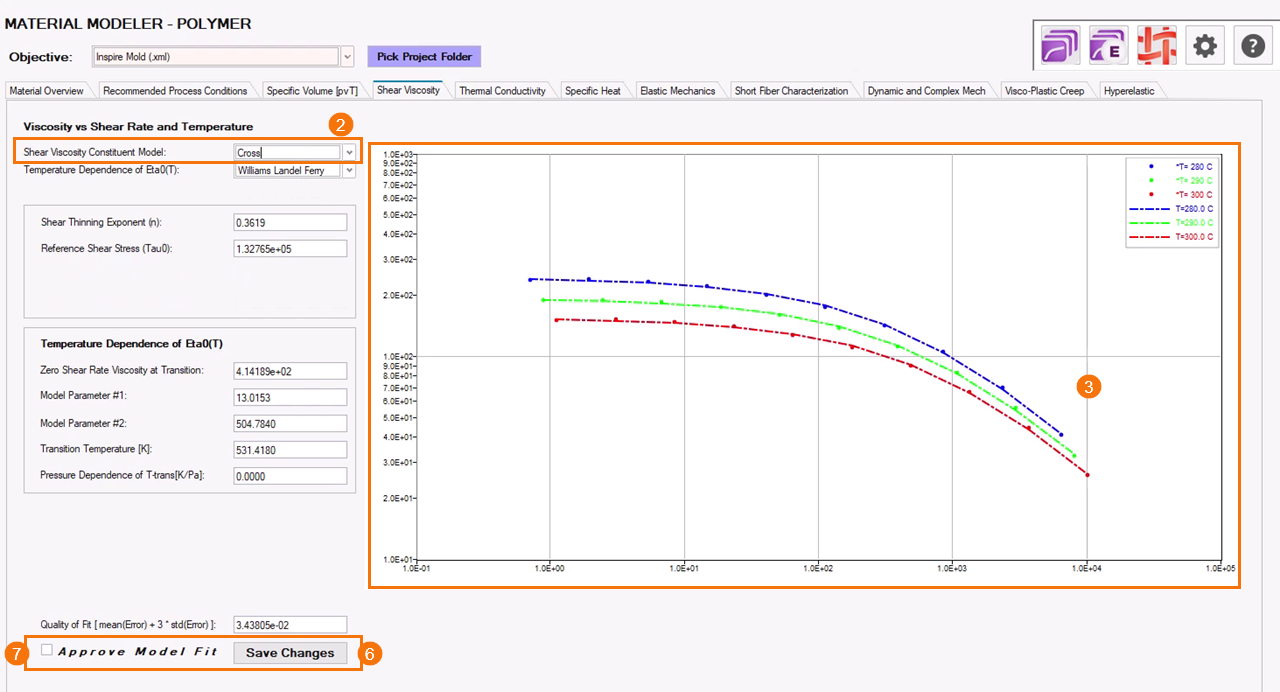The image size is (1280, 692).
Task: Open the red woven fiber icon
Action: click(x=1156, y=46)
